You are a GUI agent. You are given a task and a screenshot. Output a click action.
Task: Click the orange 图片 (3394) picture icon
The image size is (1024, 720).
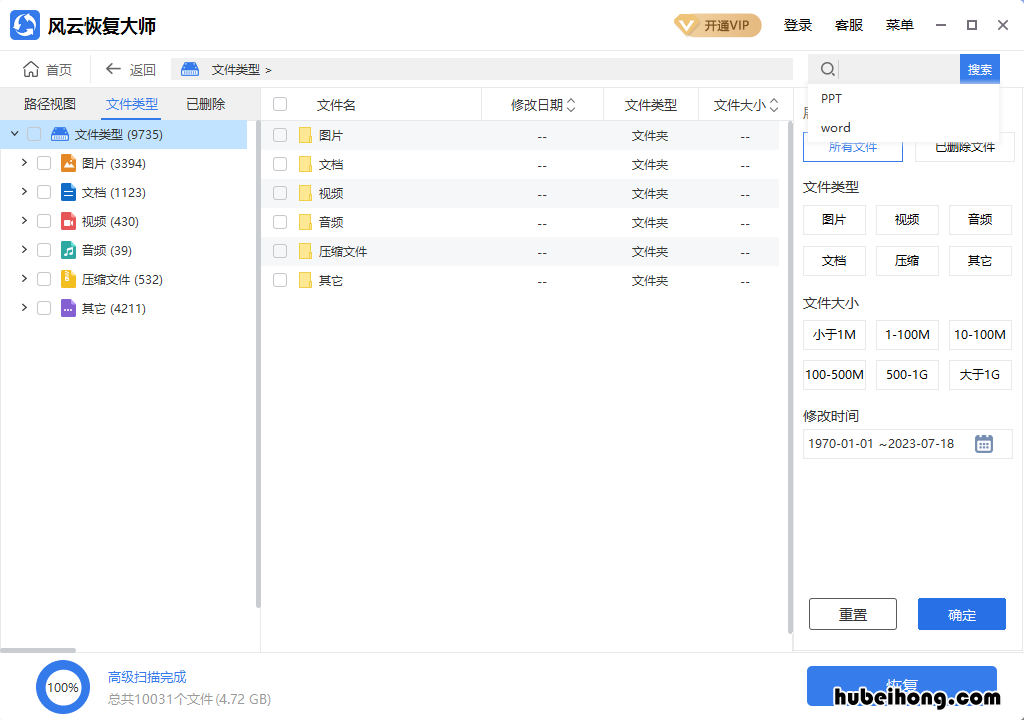(x=68, y=163)
